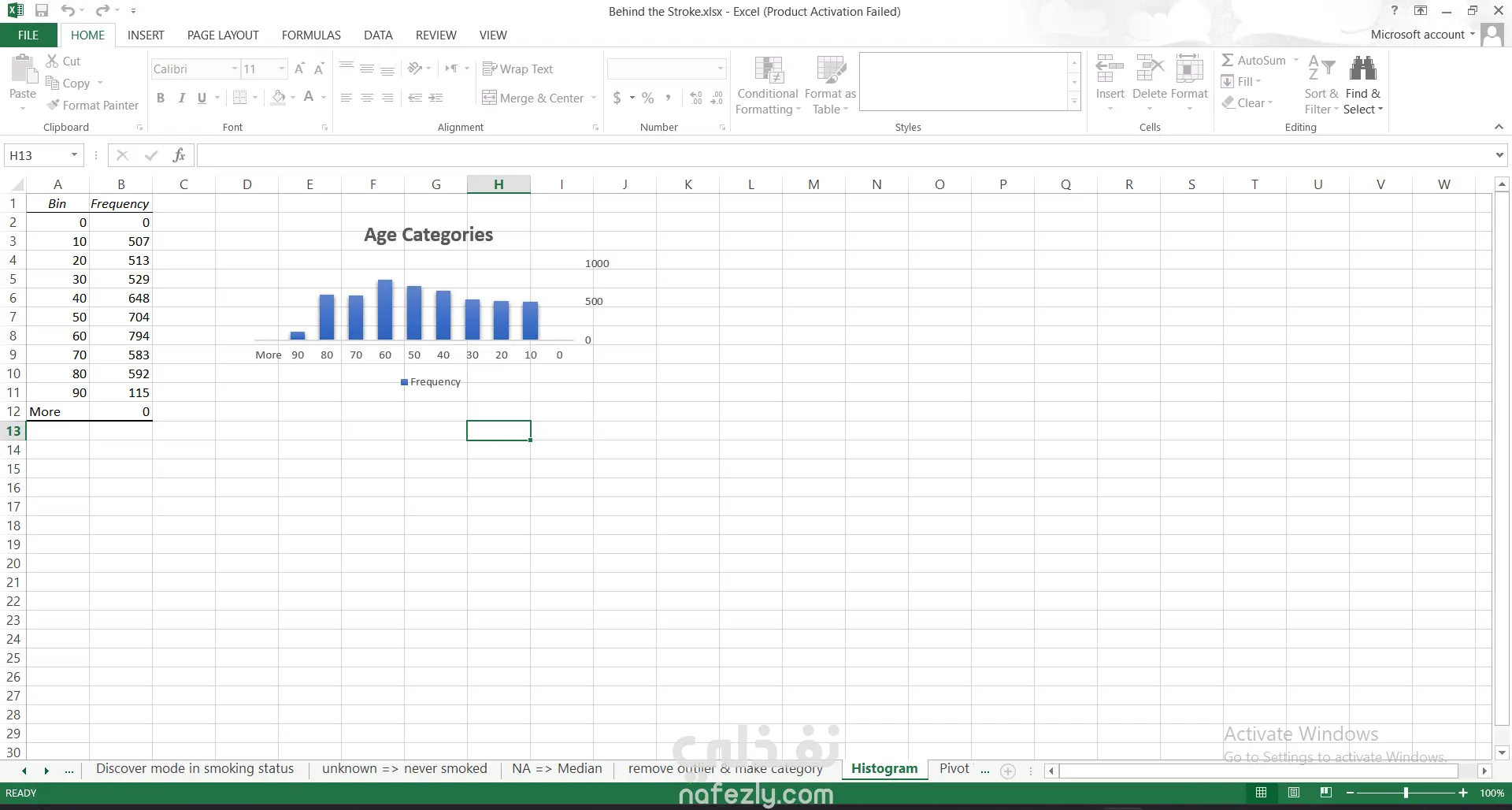Decrease font size with the smaller A icon

tap(319, 69)
